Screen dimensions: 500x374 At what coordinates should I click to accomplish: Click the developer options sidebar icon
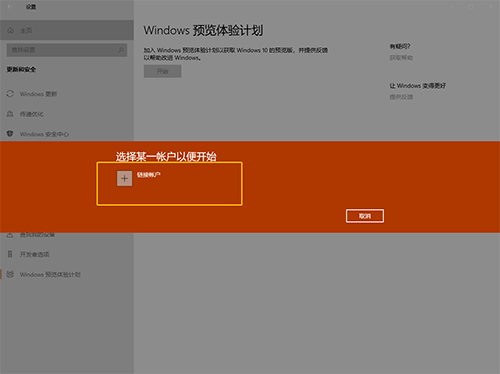tap(10, 254)
